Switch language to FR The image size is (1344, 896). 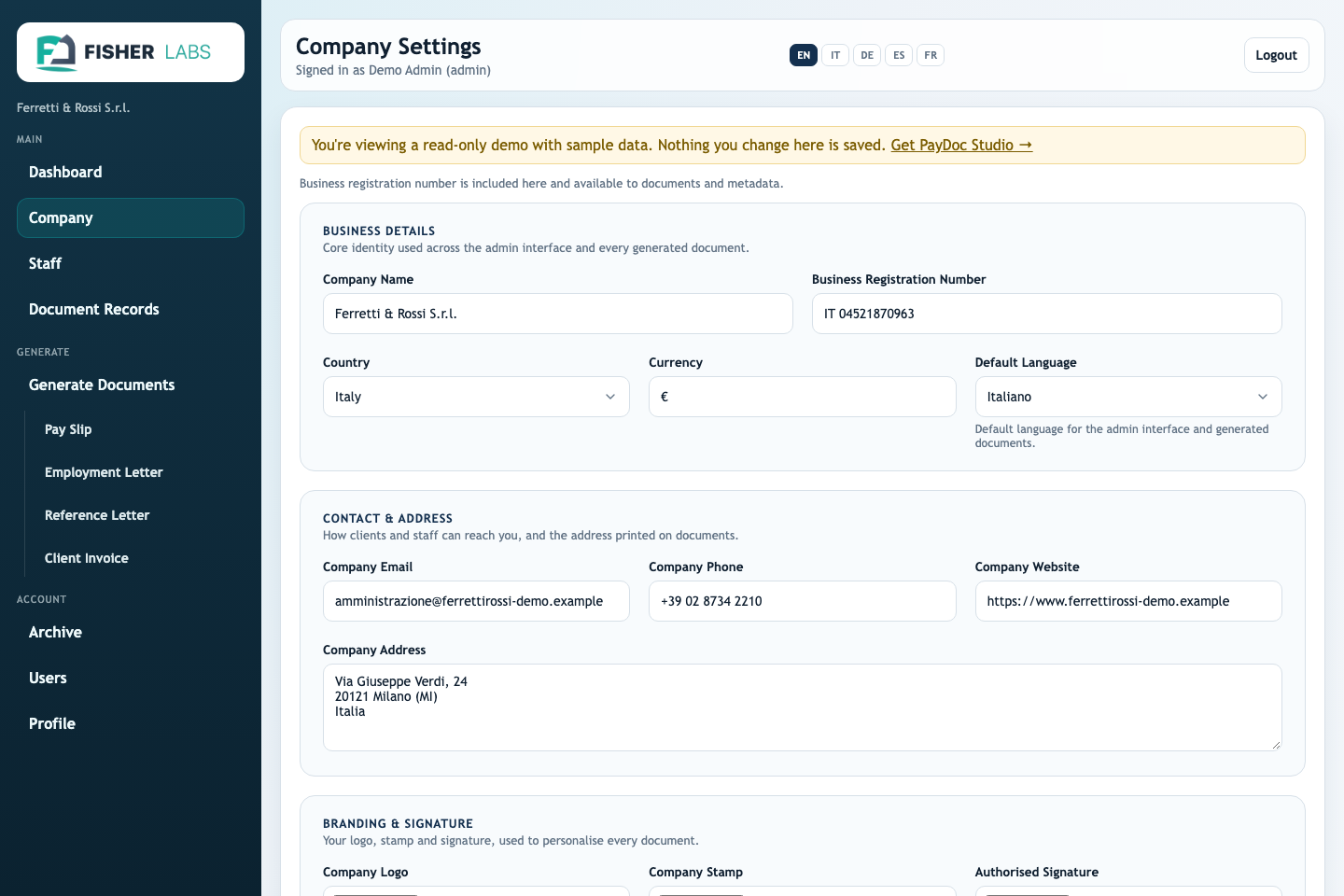pyautogui.click(x=931, y=55)
